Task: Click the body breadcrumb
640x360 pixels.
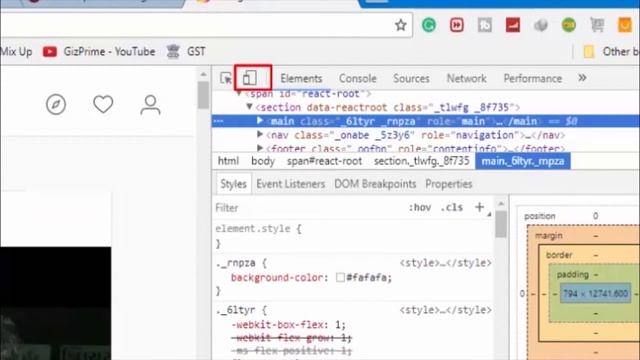Action: 263,161
